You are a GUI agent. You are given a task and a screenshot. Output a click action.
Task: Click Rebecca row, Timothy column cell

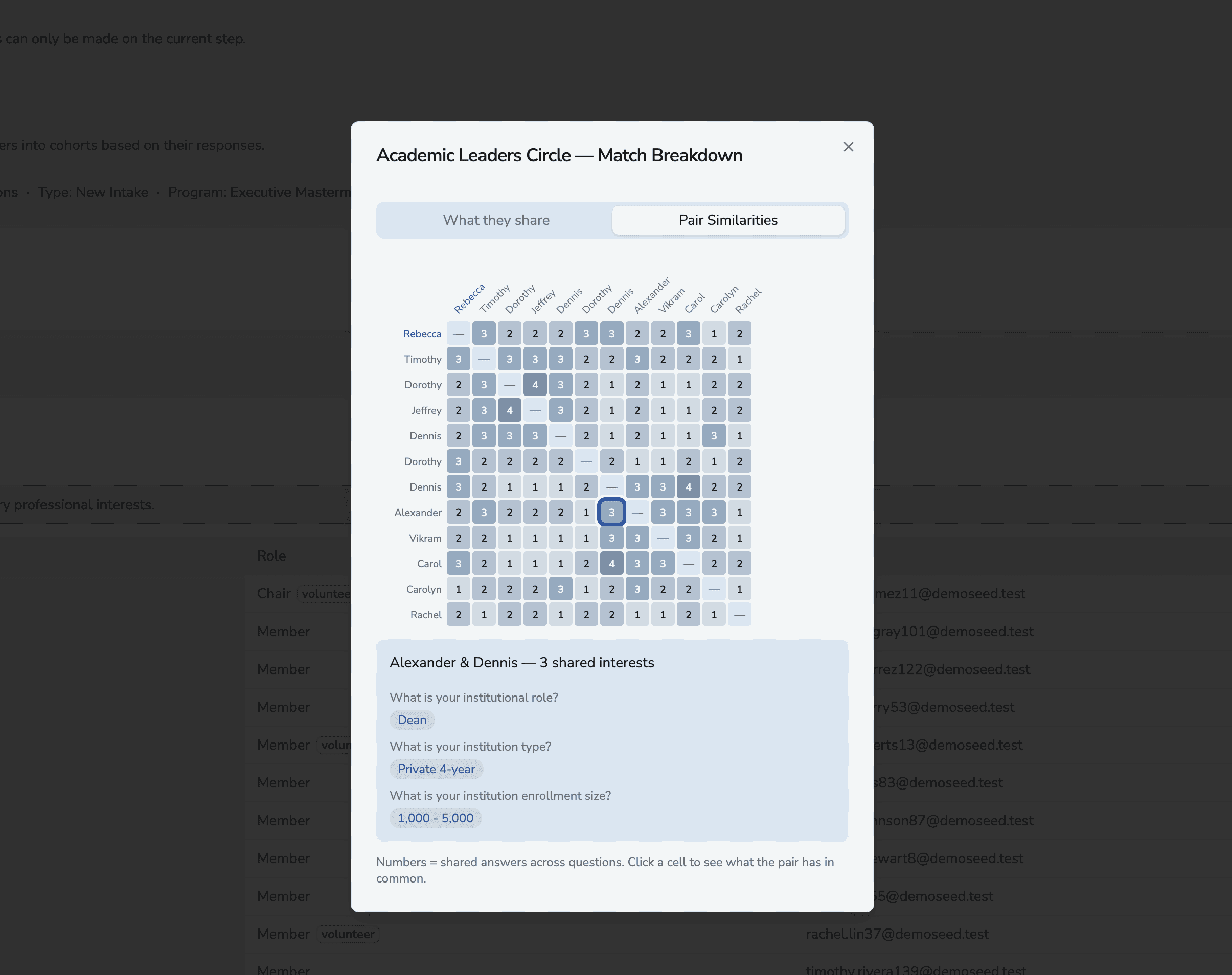click(484, 334)
